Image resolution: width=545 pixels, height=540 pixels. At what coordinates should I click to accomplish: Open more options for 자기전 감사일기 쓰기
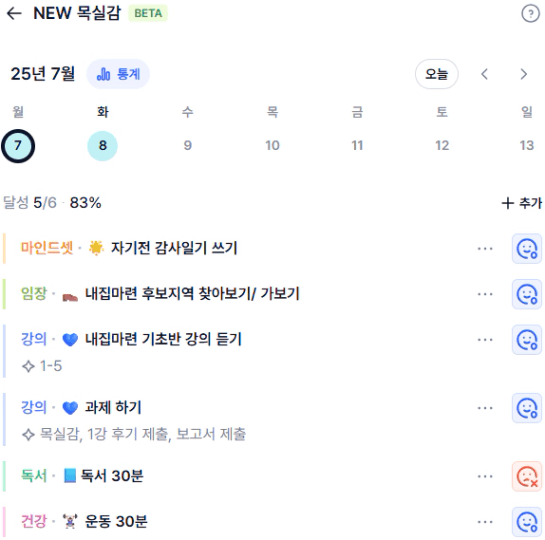(x=485, y=248)
